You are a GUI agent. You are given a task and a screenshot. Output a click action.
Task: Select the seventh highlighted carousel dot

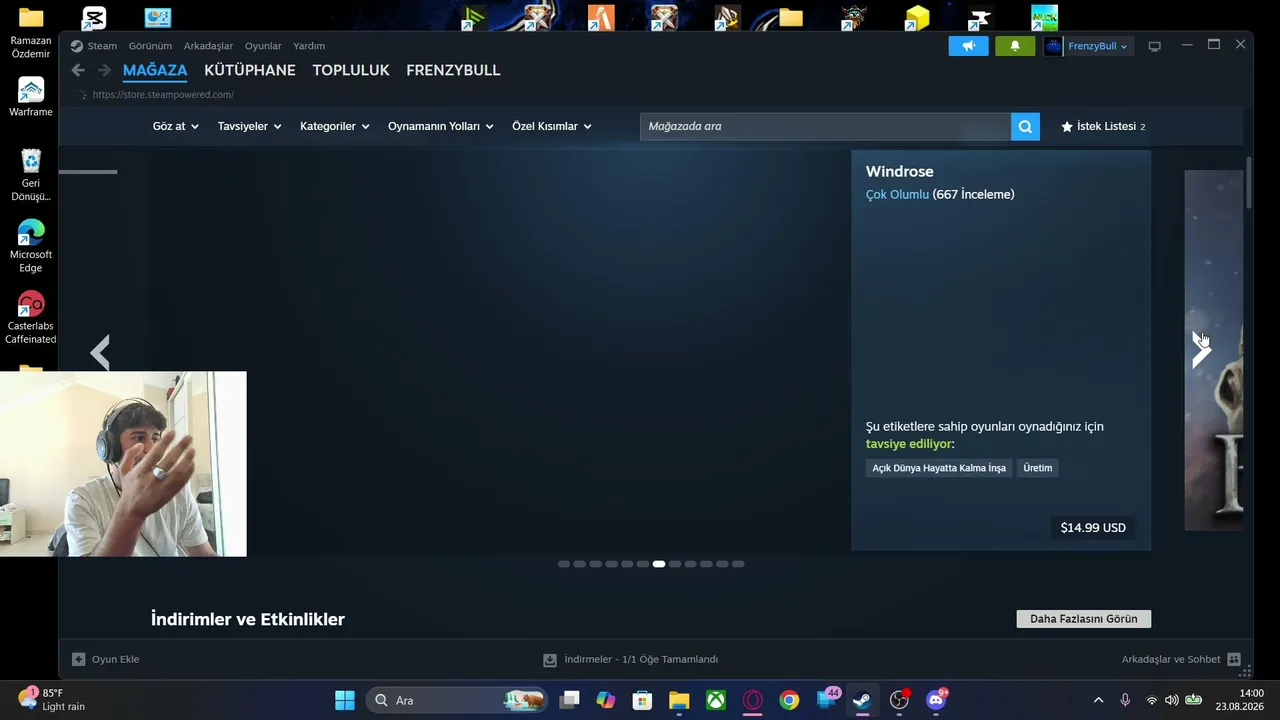point(659,564)
